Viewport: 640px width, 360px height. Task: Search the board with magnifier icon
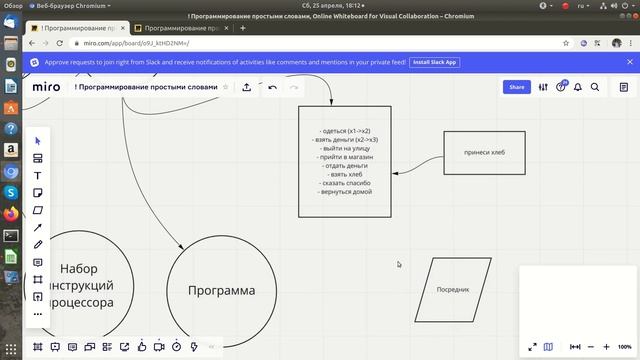point(595,87)
